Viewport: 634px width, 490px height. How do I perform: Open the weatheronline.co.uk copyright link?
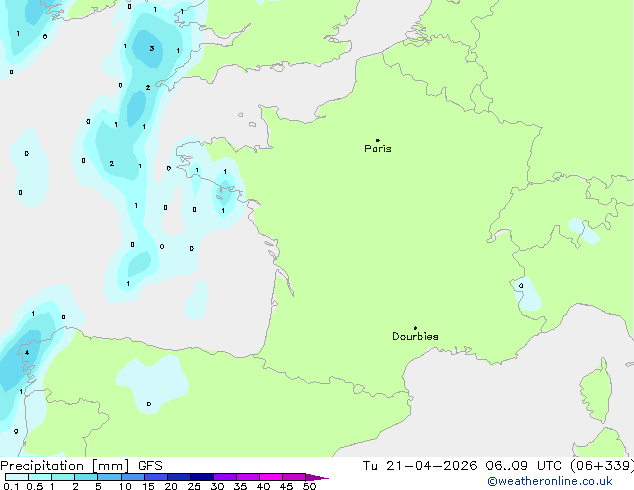point(549,481)
